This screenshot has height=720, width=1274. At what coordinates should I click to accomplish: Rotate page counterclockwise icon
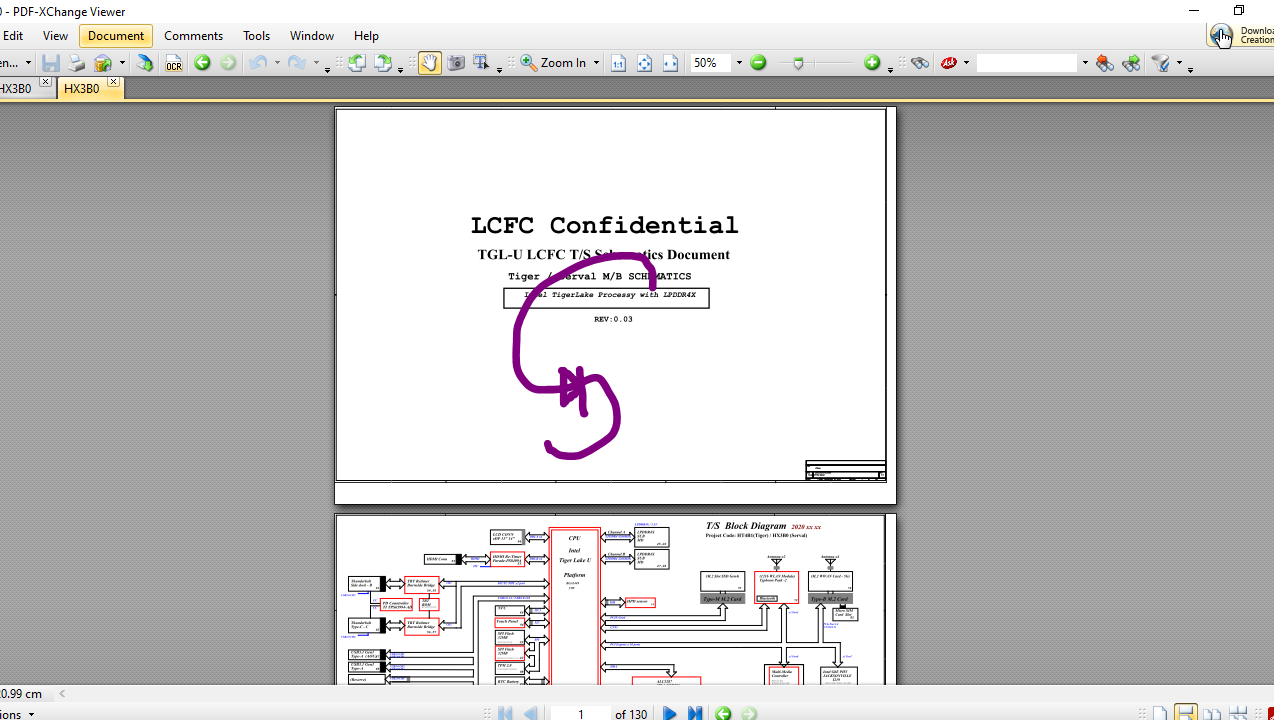pos(357,63)
